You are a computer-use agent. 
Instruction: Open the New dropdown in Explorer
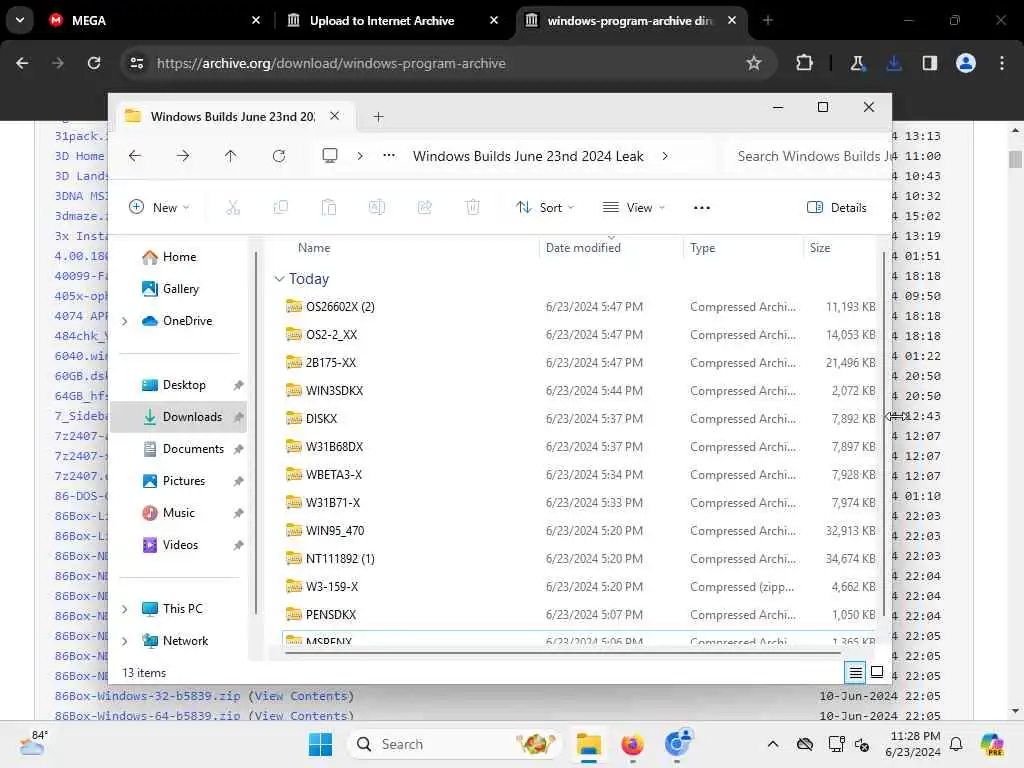pos(159,208)
